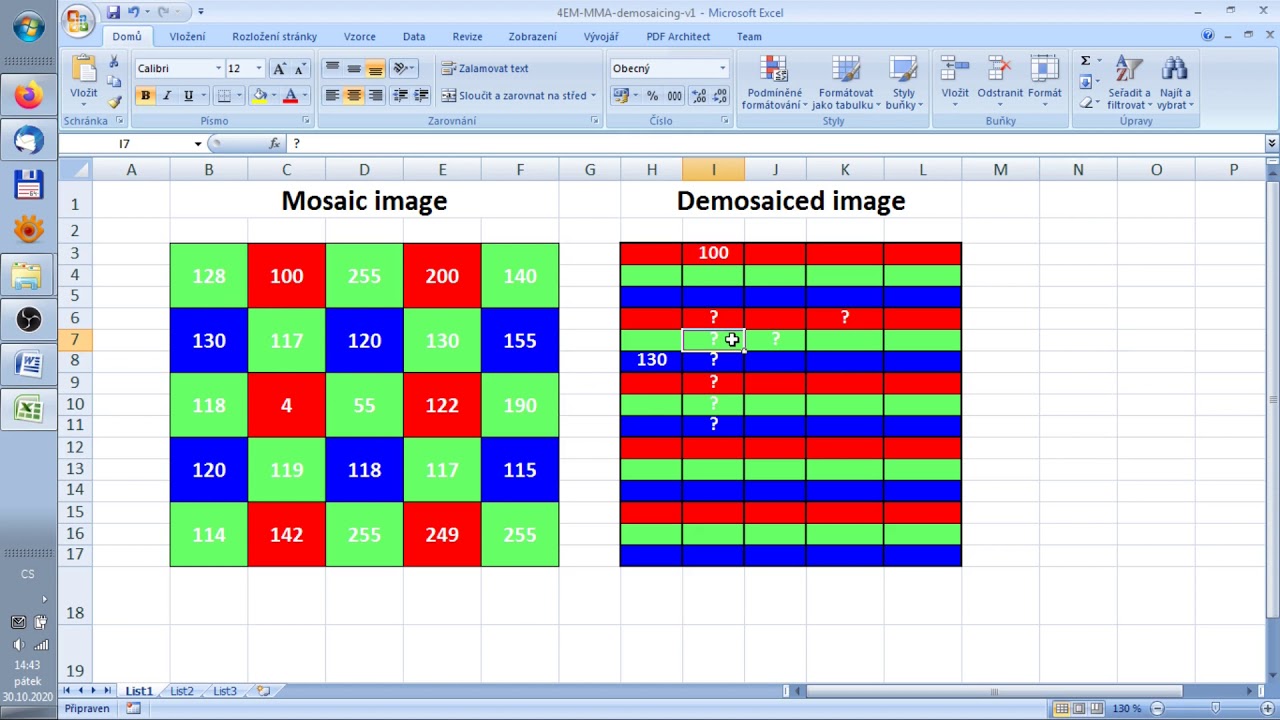The height and width of the screenshot is (720, 1280).
Task: Switch to the Vložení ribbon tab
Action: 187,36
